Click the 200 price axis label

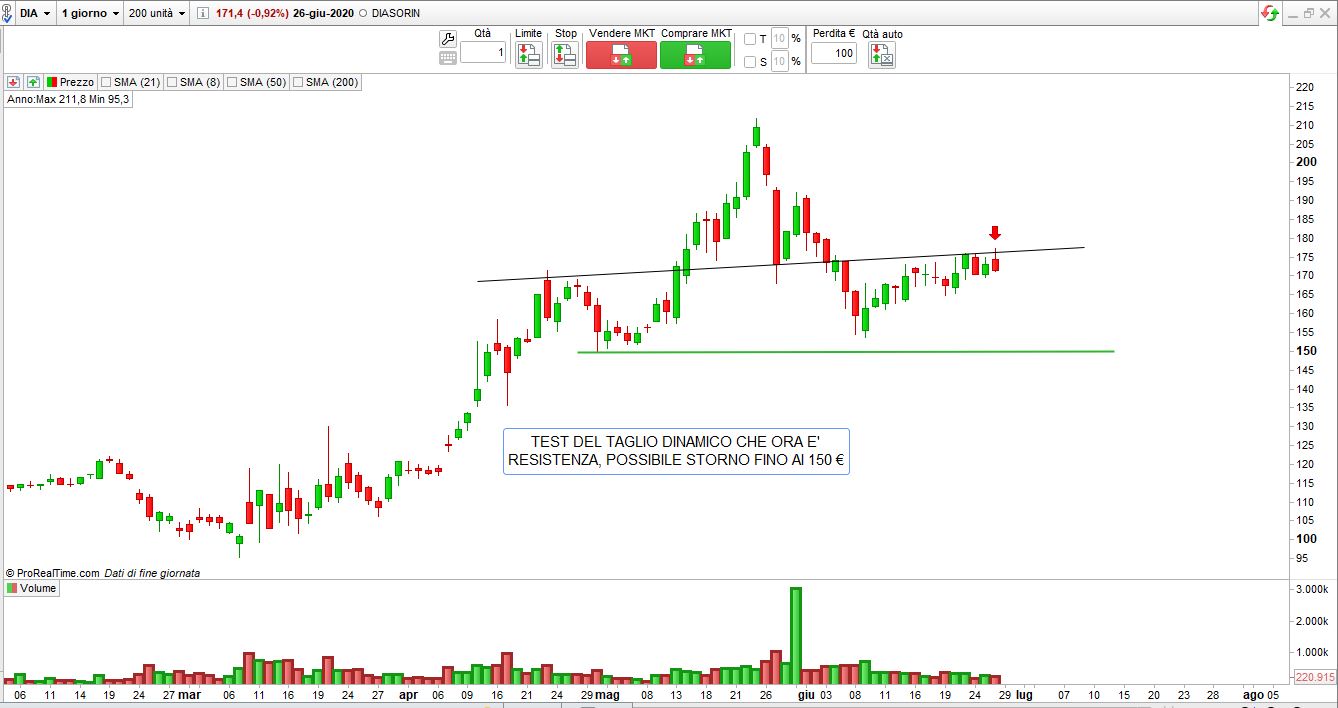coord(1305,162)
